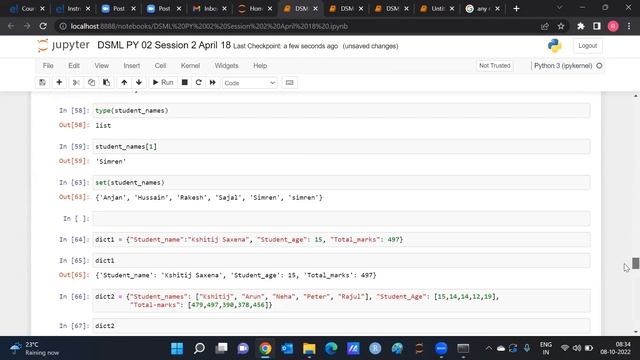Open the Insert menu
This screenshot has width=640, height=360.
click(131, 65)
